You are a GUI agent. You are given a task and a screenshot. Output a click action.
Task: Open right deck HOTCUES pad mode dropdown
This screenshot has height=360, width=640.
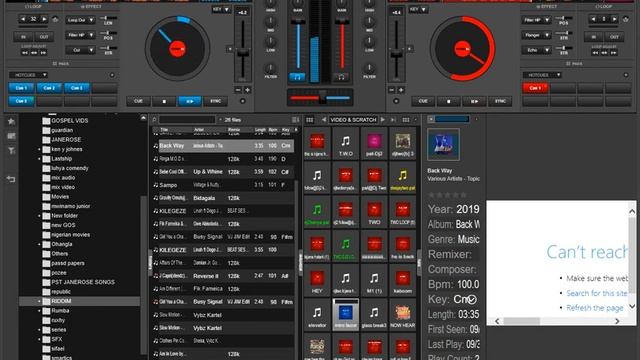(542, 75)
